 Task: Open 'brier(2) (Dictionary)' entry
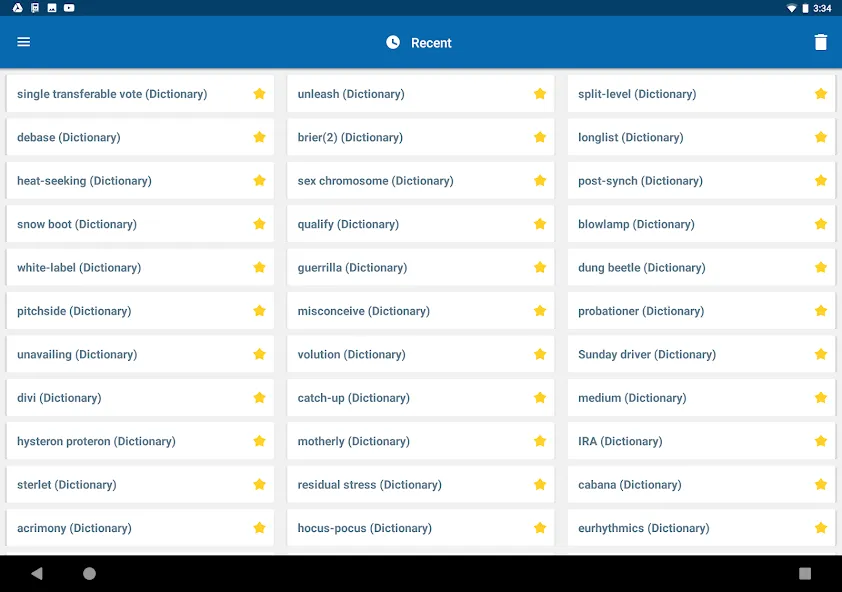pyautogui.click(x=420, y=138)
